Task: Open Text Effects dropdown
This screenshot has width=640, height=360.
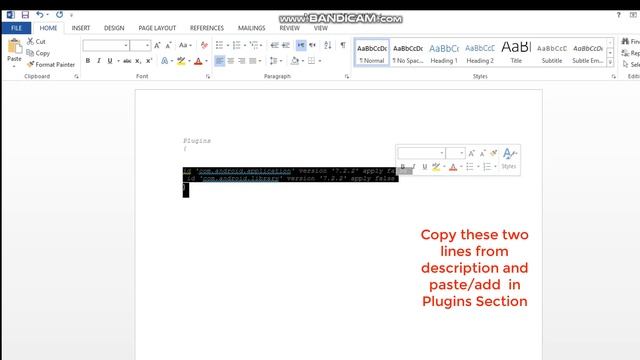Action: (x=166, y=61)
